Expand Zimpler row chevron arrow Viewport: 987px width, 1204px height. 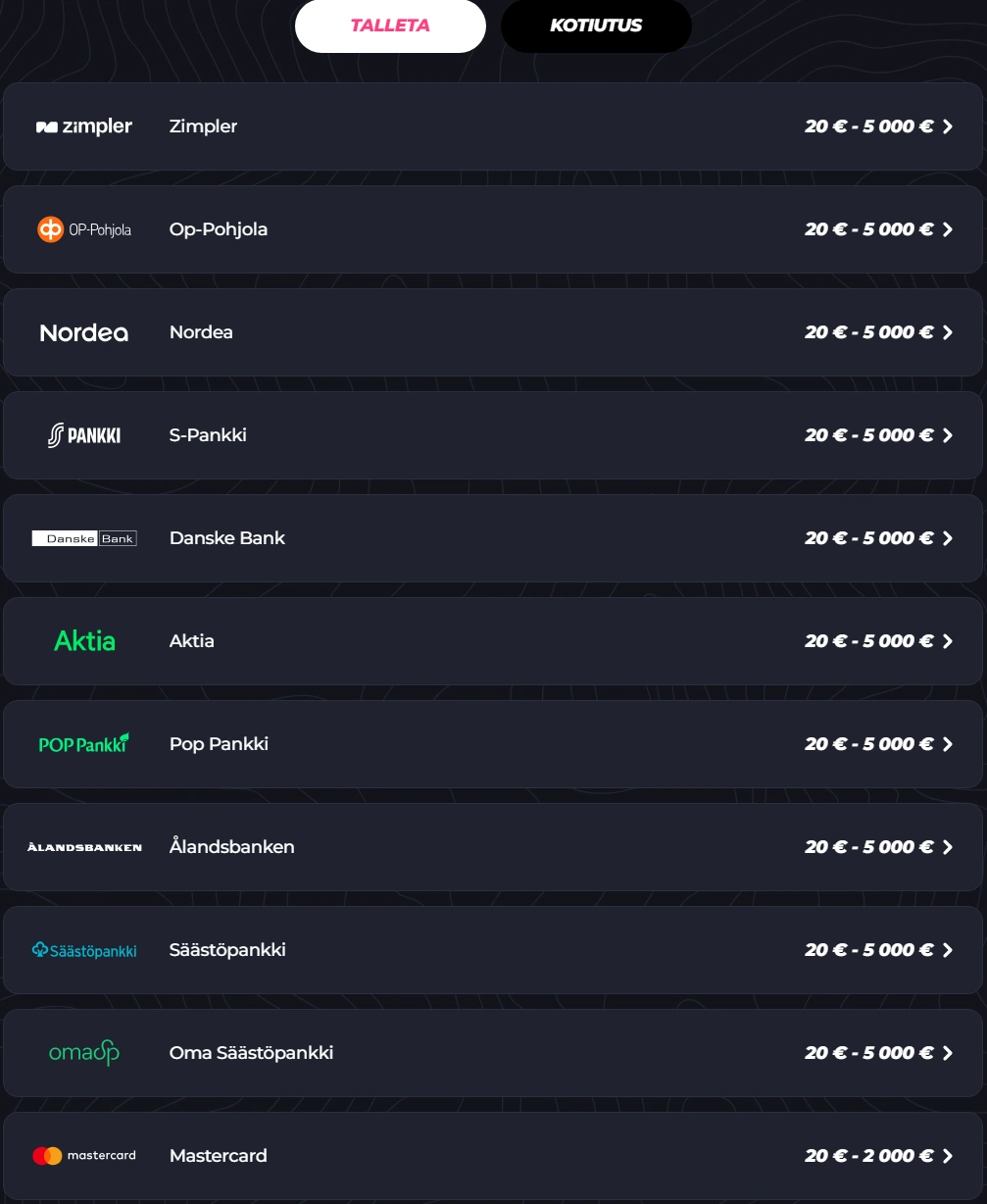click(x=947, y=126)
